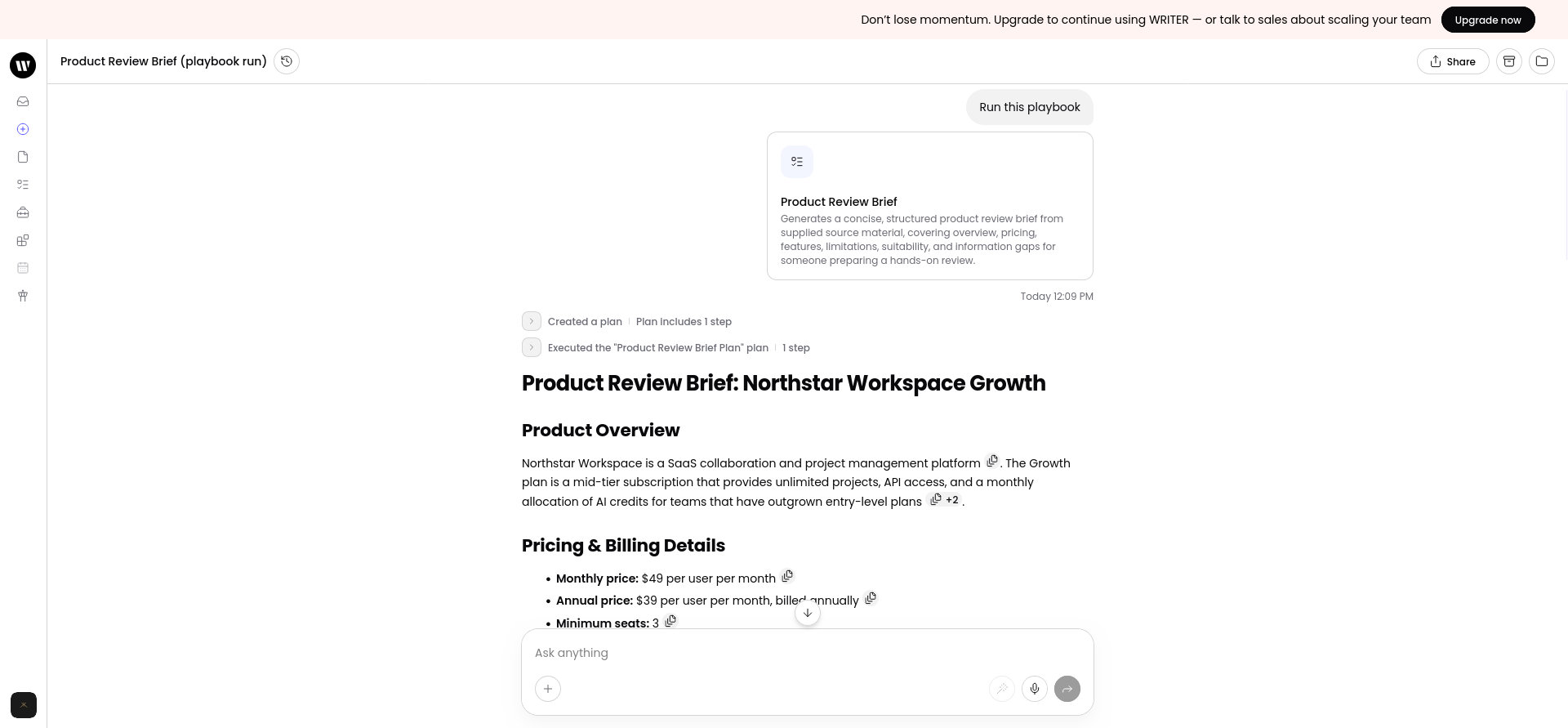
Task: Click the Share button
Action: [1453, 61]
